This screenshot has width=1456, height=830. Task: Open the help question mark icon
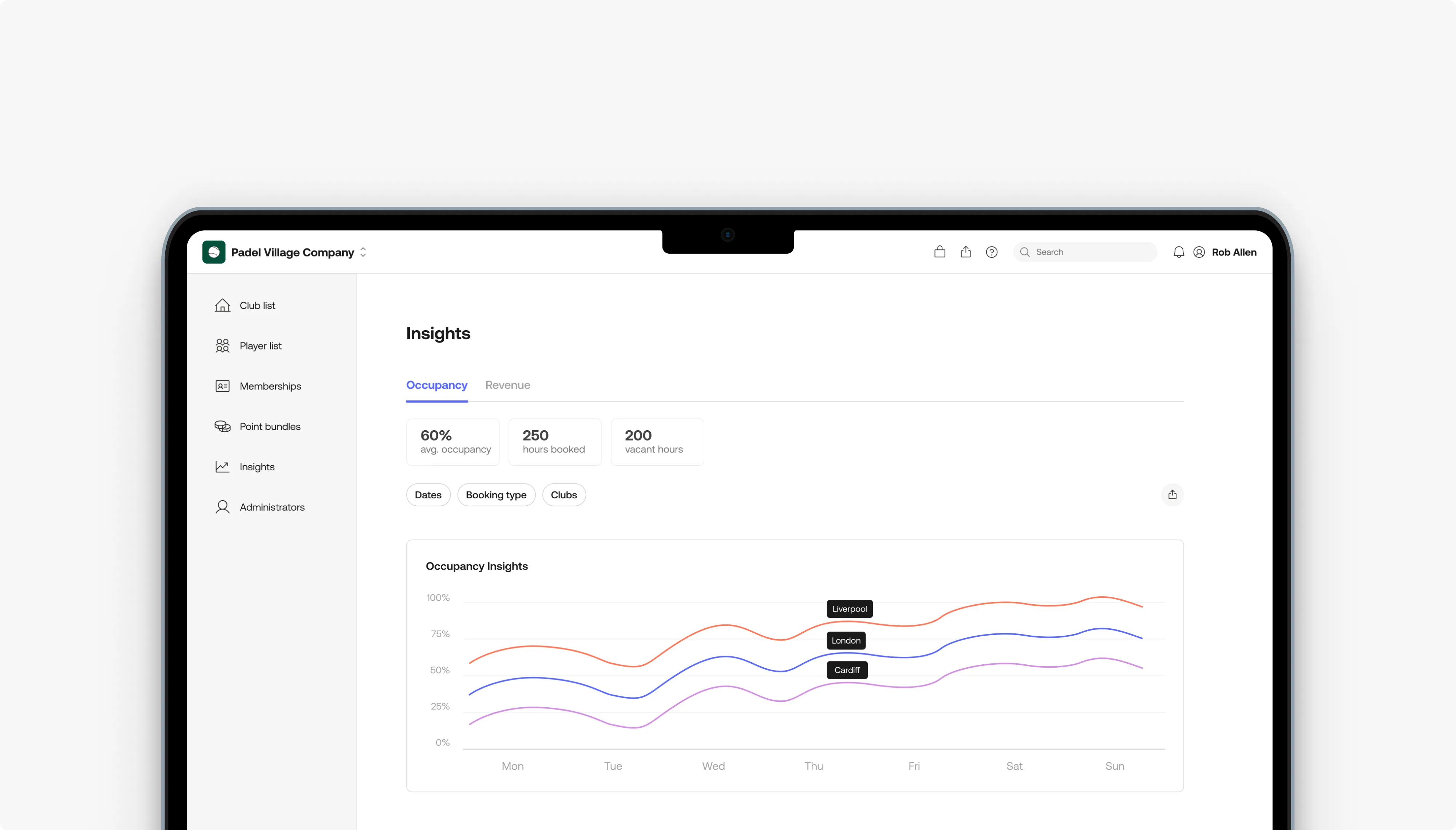click(x=992, y=252)
